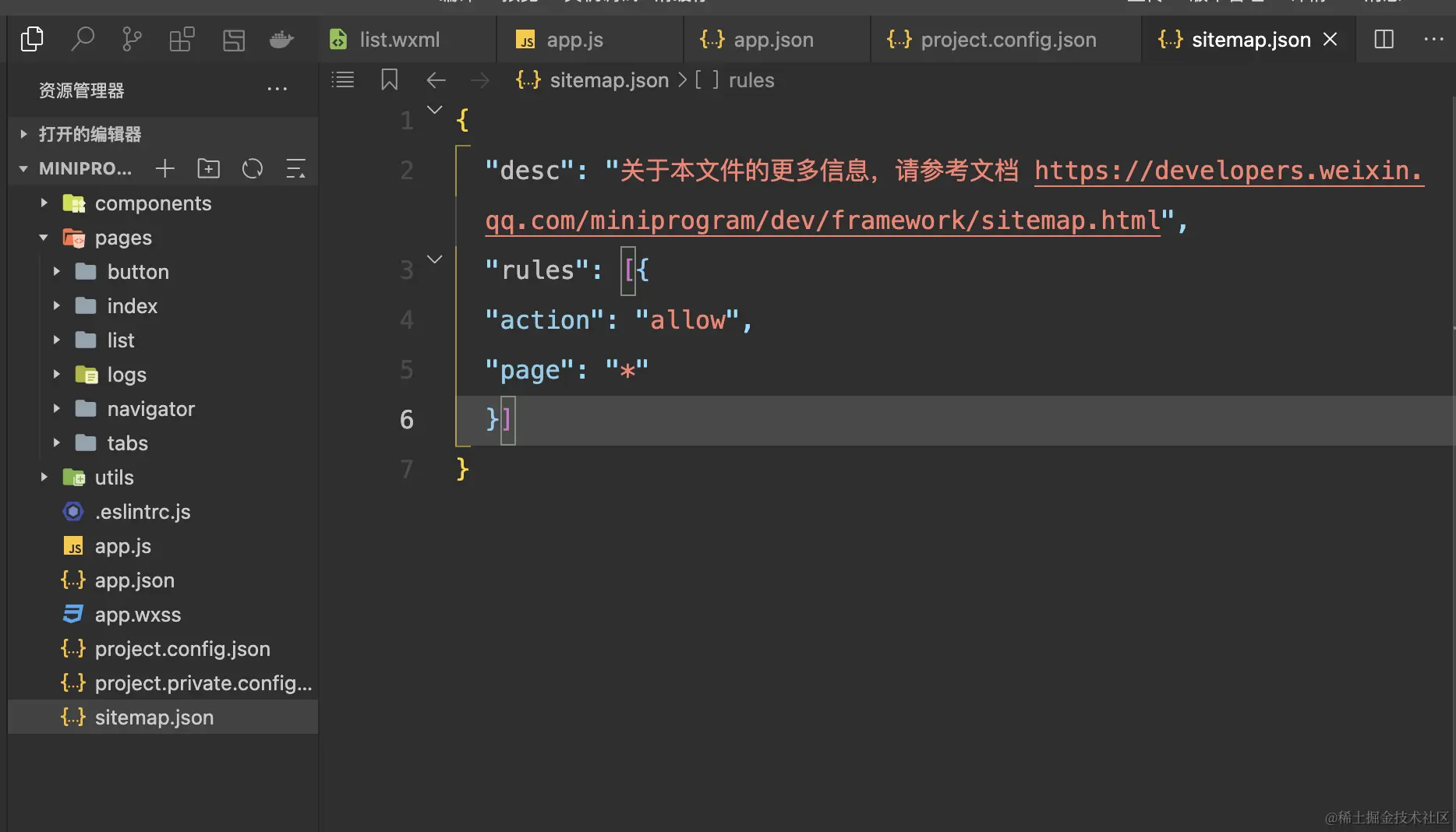Image resolution: width=1456 pixels, height=832 pixels.
Task: Click the "rules" key on line 3
Action: click(537, 270)
